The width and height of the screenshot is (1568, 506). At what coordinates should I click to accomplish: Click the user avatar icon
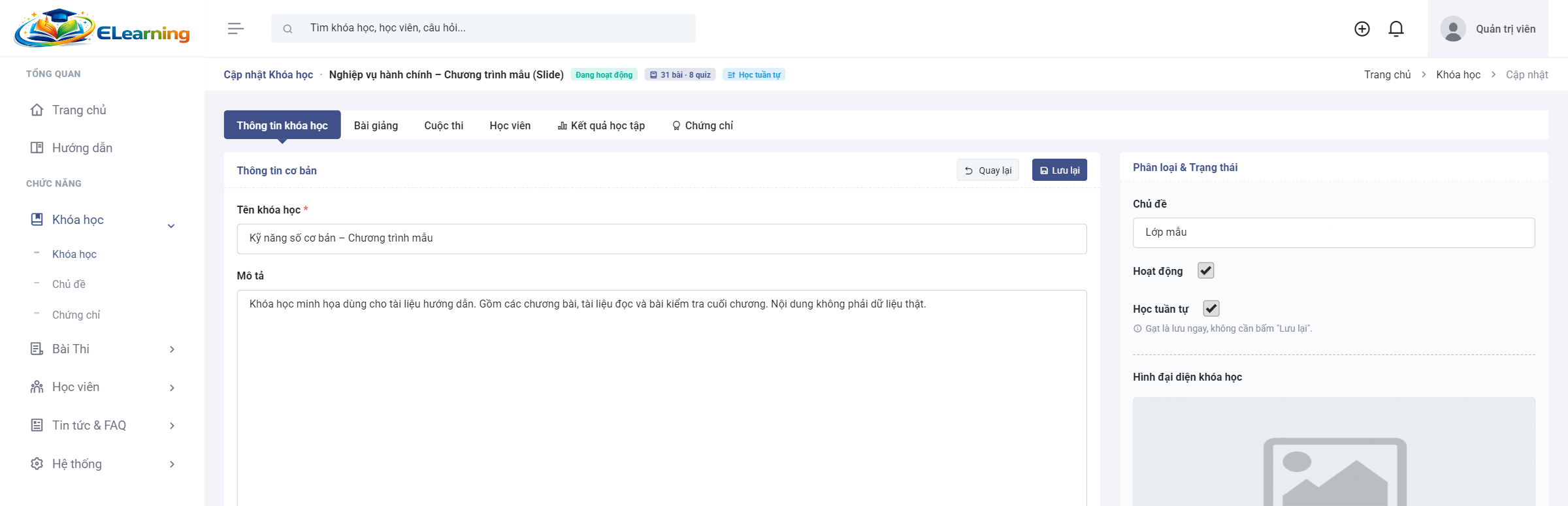1453,29
